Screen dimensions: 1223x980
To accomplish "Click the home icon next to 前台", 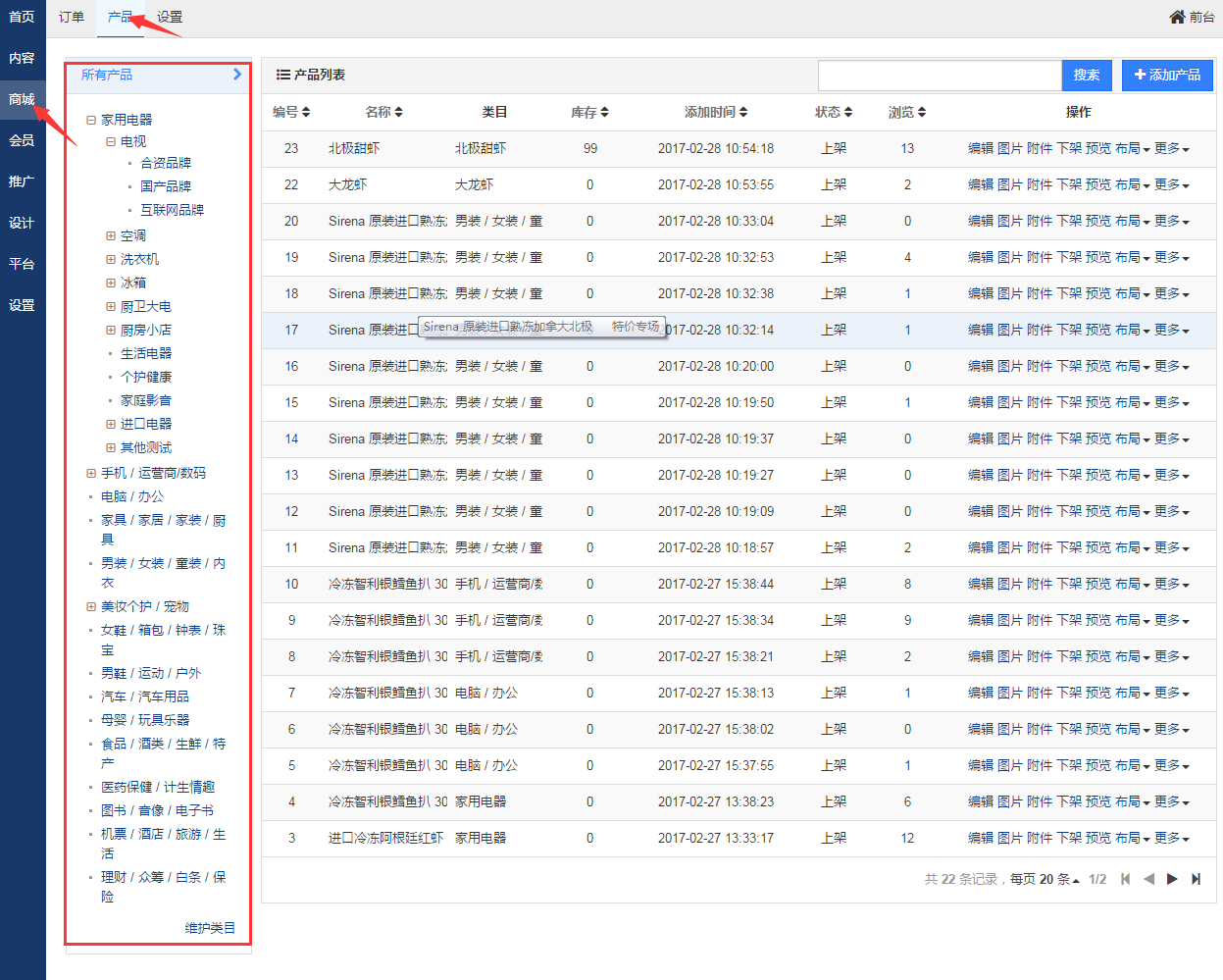I will (1177, 17).
